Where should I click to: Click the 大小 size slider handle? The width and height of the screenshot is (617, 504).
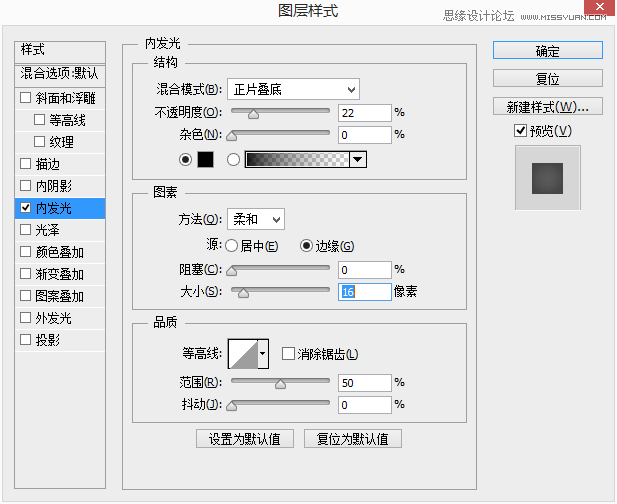[244, 293]
